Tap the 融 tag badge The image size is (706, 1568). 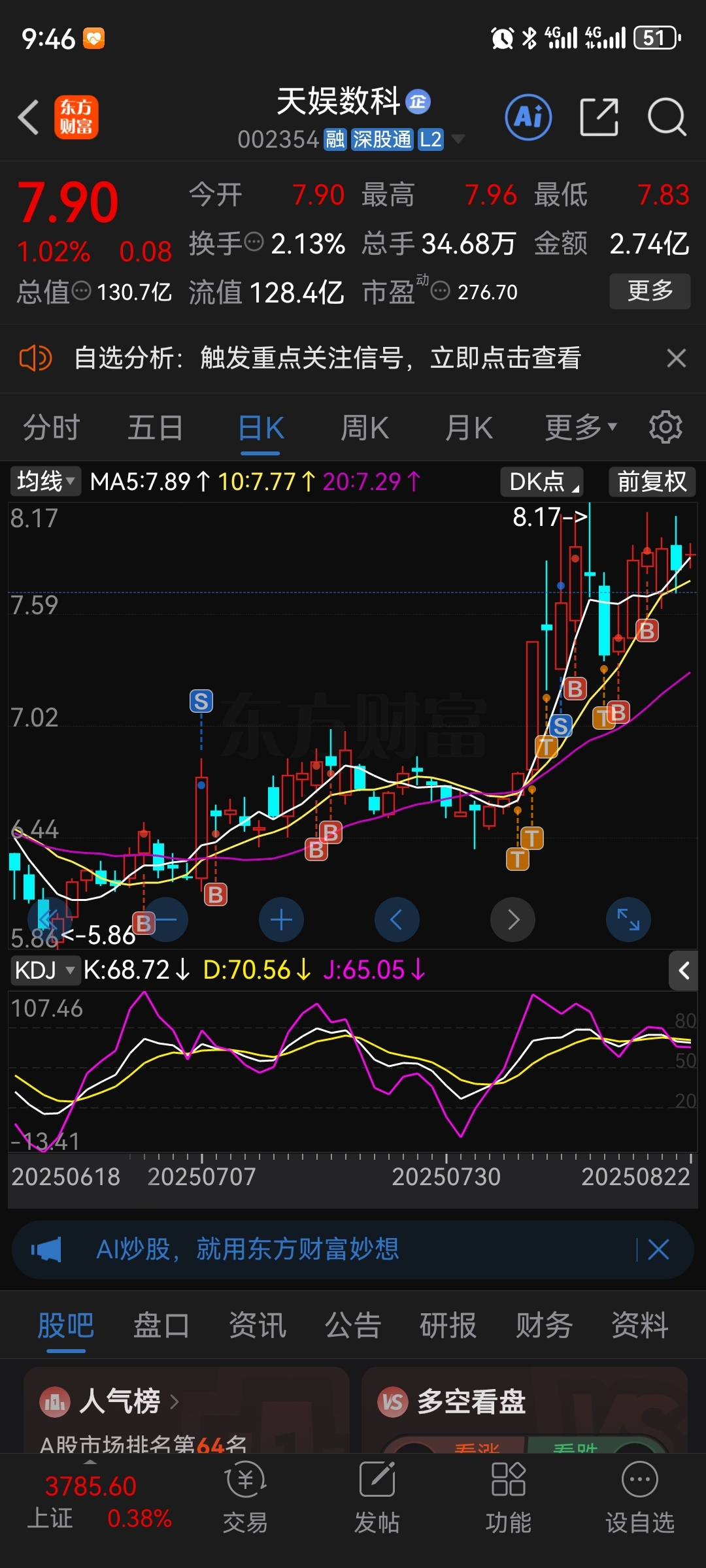click(x=335, y=139)
